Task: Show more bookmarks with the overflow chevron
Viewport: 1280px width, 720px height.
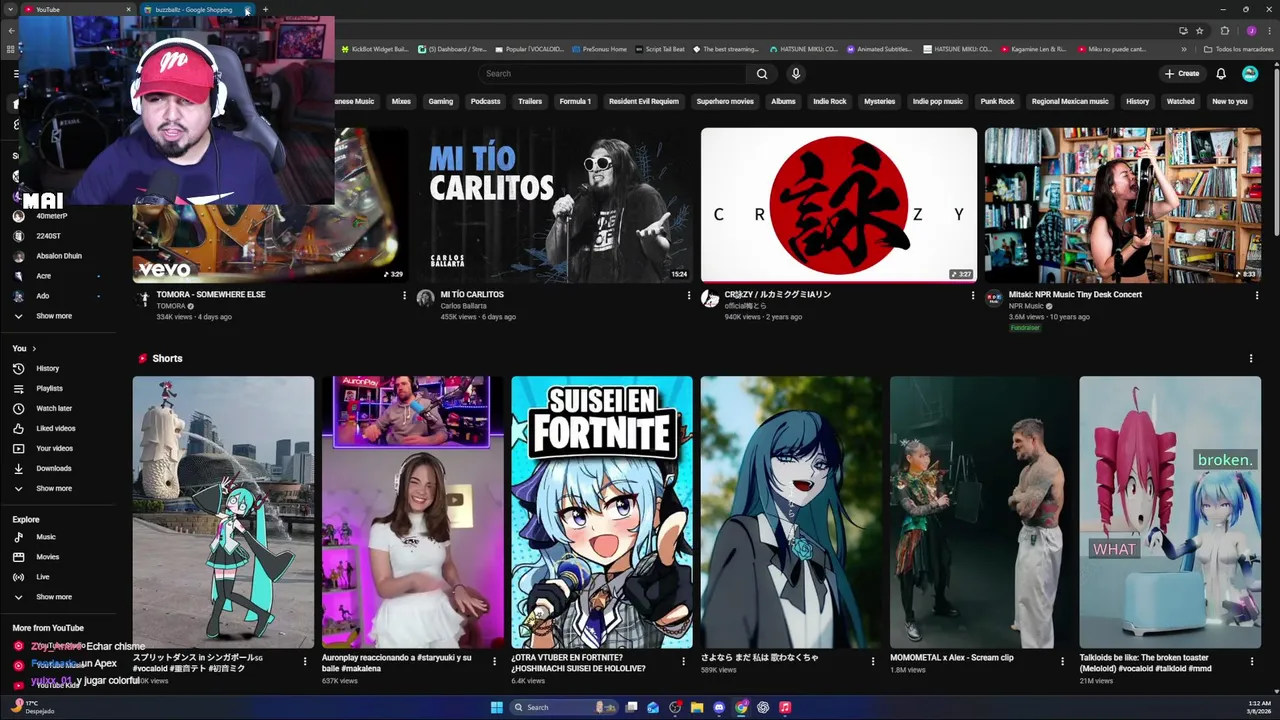Action: (1184, 48)
